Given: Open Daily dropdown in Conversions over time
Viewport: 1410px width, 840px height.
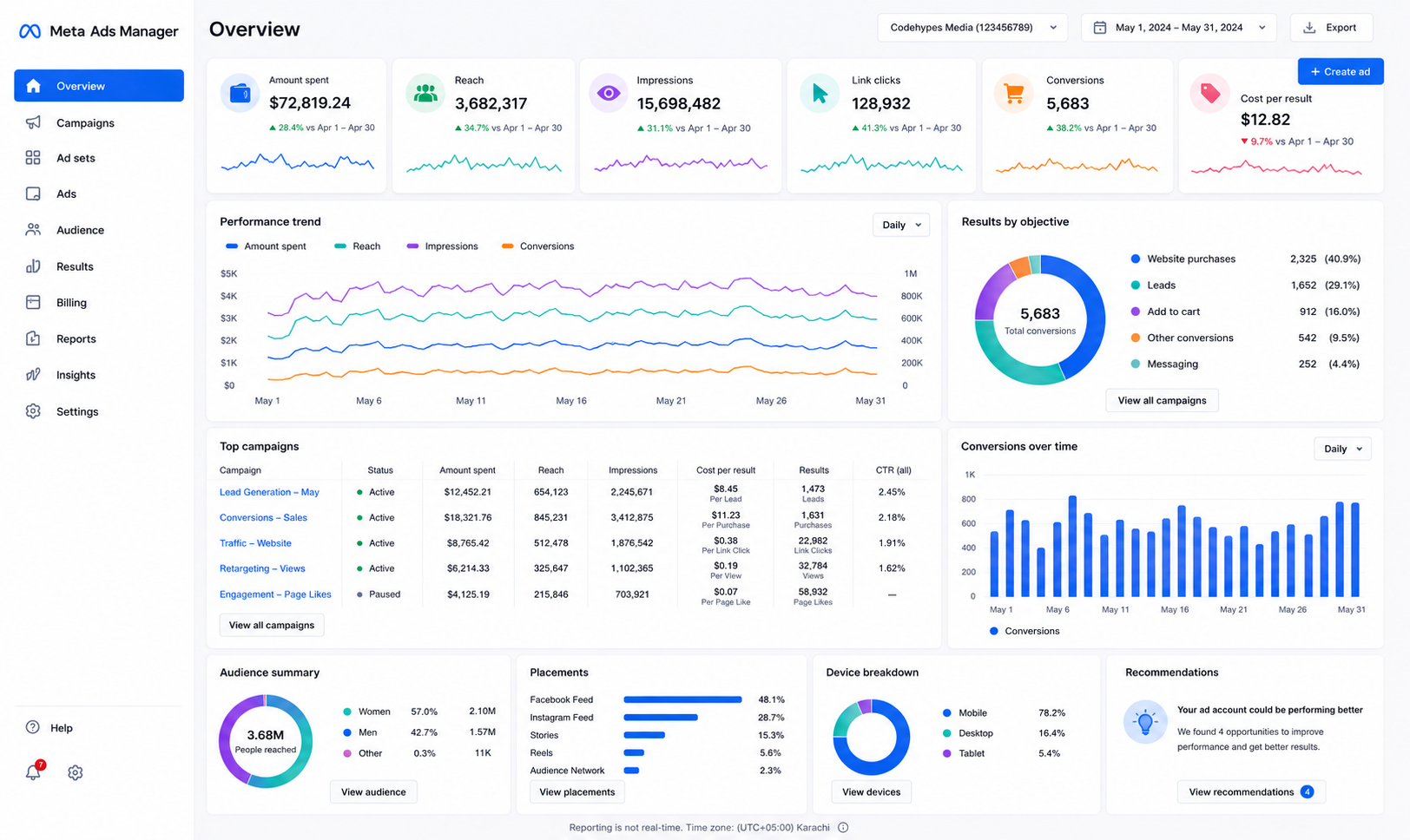Looking at the screenshot, I should click(x=1342, y=449).
